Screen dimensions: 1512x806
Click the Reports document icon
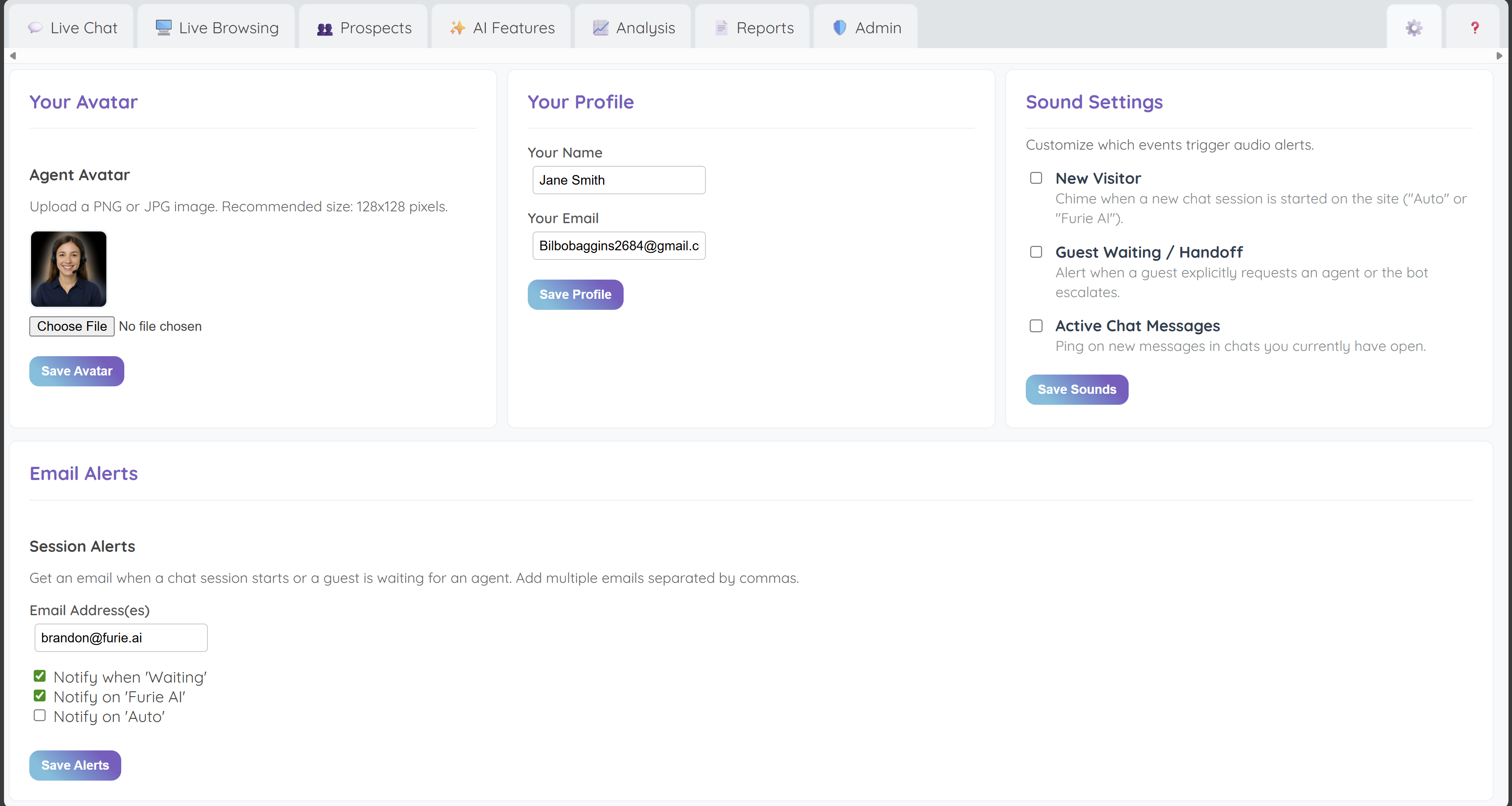[721, 28]
